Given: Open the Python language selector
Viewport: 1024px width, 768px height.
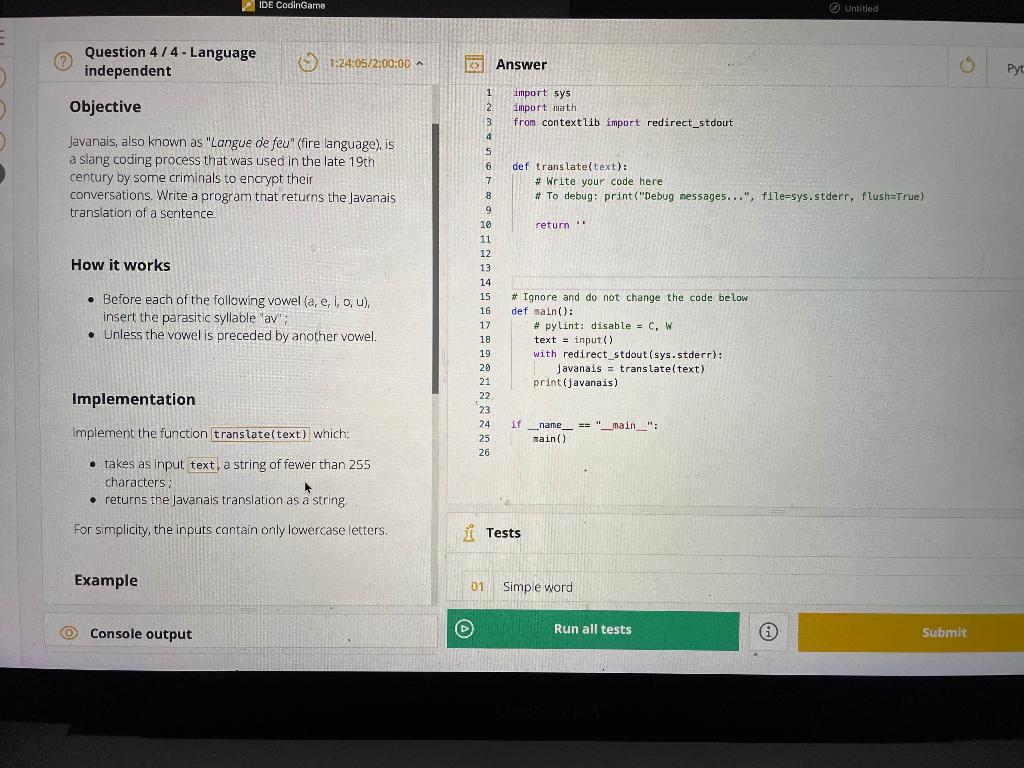Looking at the screenshot, I should [1013, 67].
